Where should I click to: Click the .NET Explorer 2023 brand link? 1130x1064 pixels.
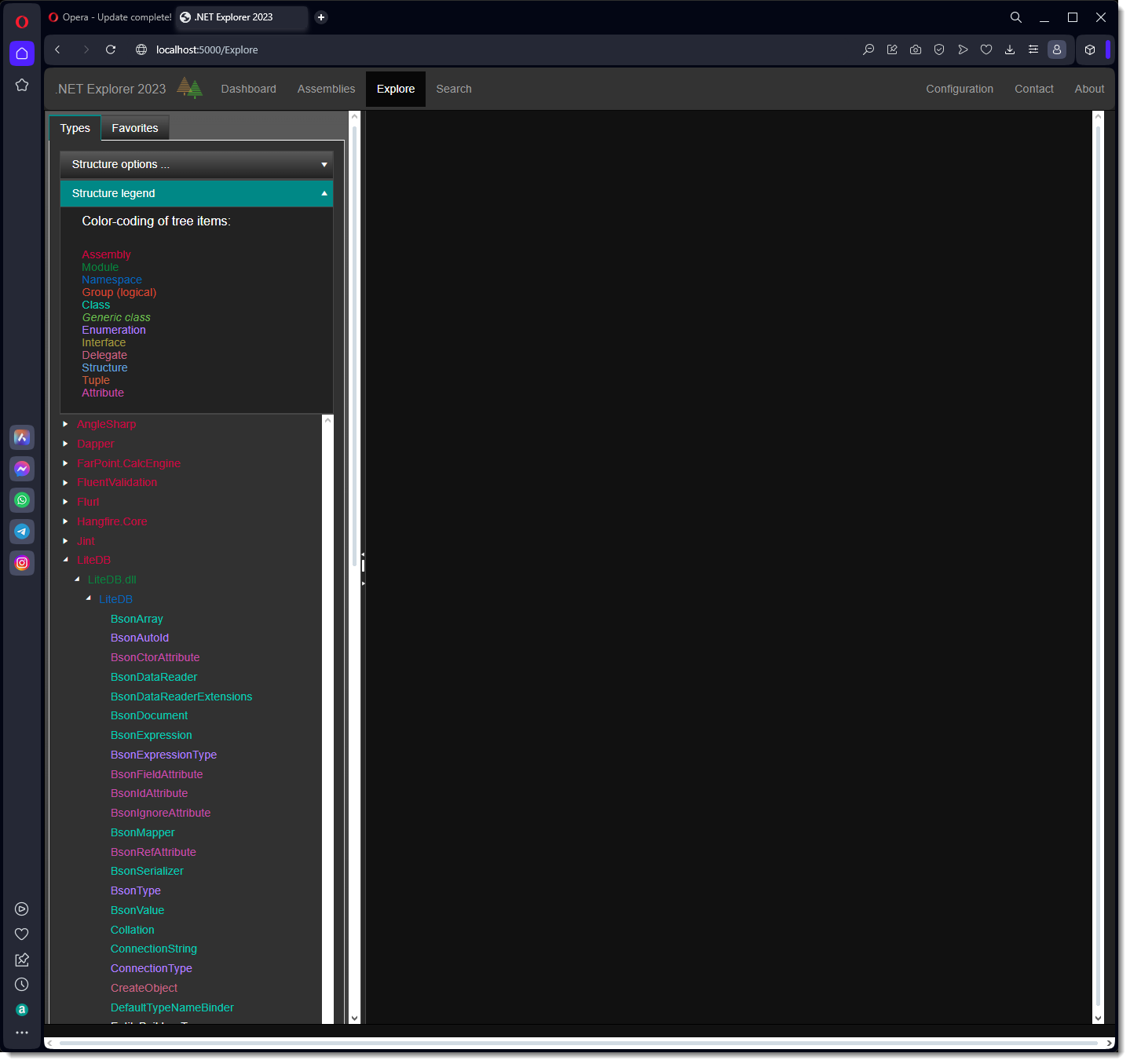click(111, 89)
